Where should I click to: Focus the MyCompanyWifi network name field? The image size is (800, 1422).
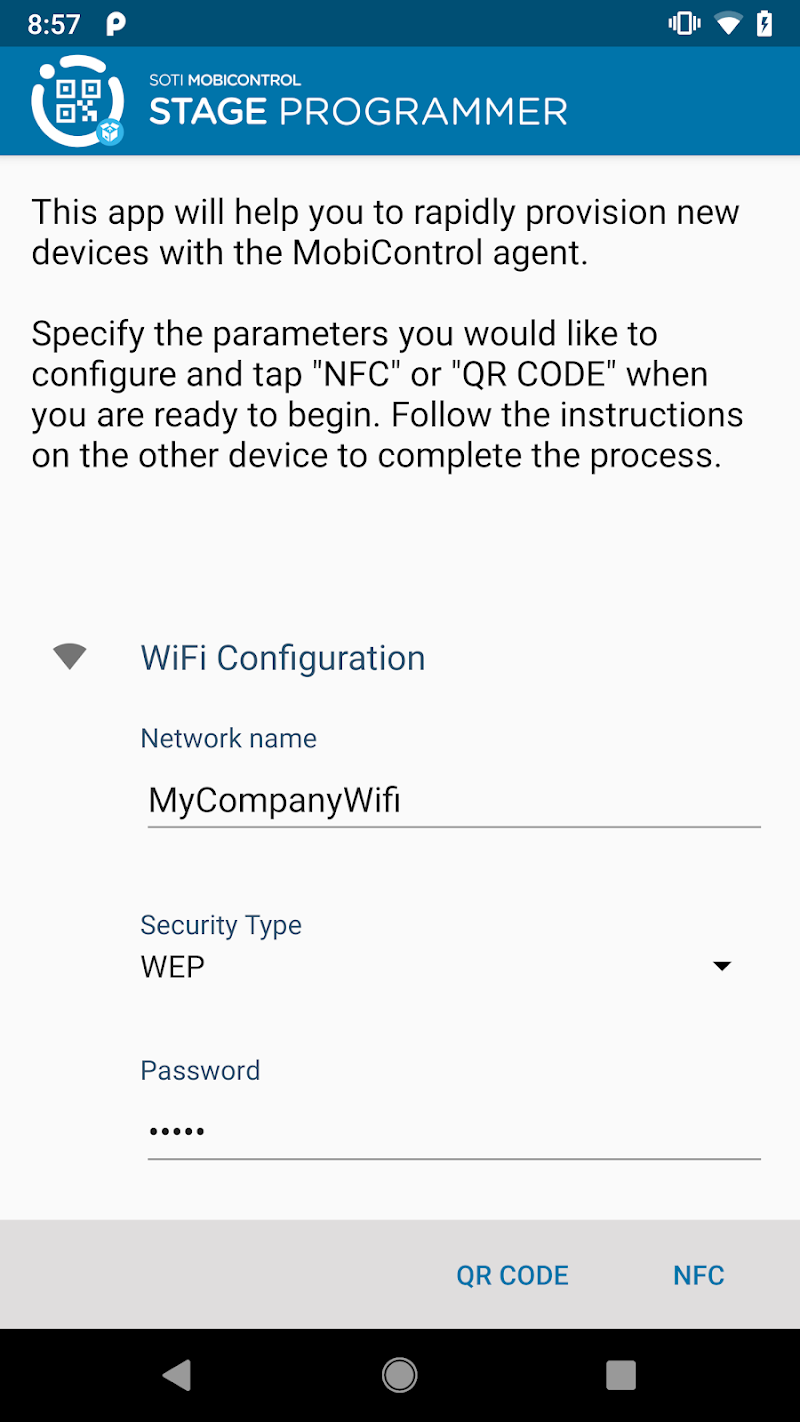click(x=453, y=800)
